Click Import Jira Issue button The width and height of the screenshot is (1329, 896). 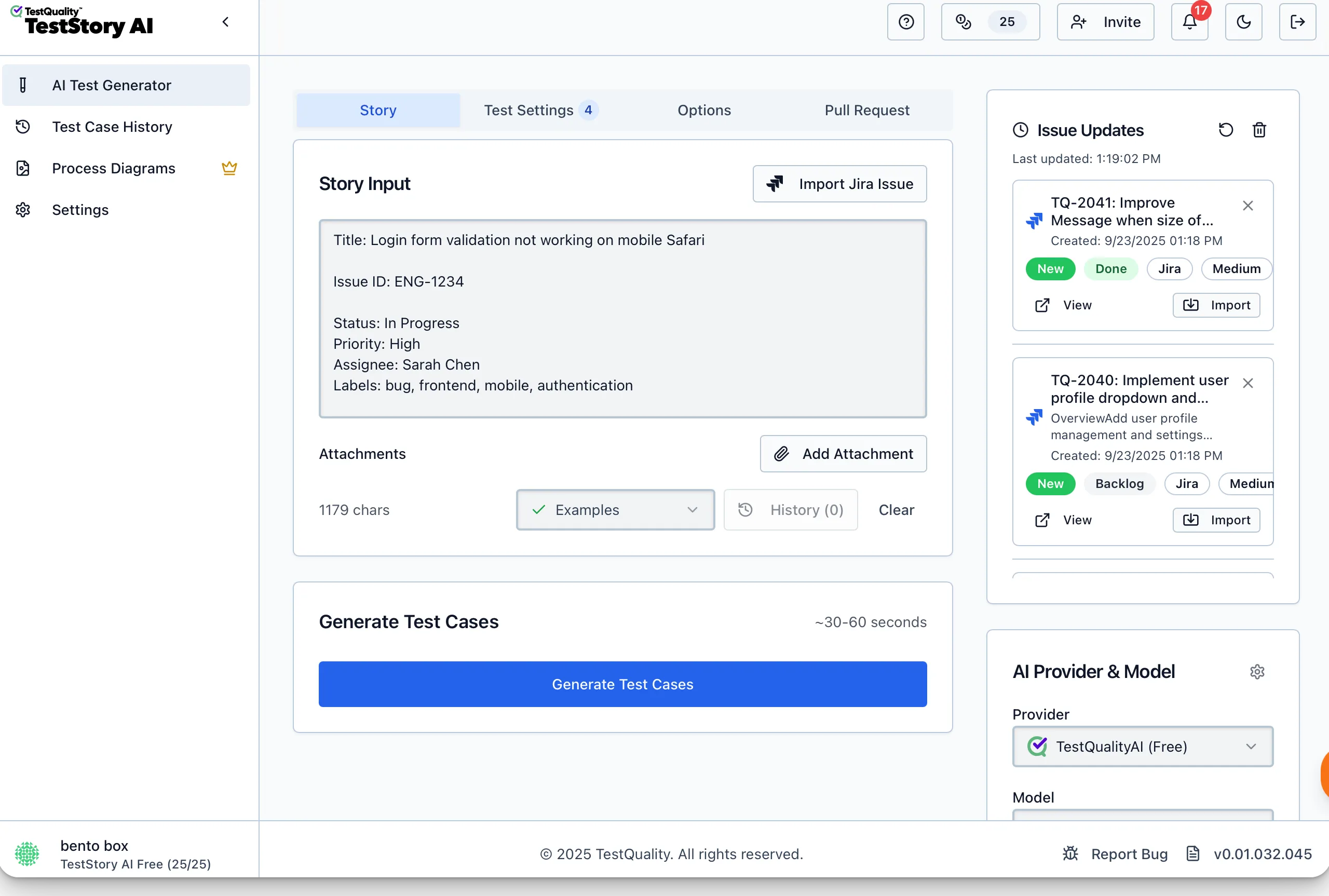(x=839, y=184)
